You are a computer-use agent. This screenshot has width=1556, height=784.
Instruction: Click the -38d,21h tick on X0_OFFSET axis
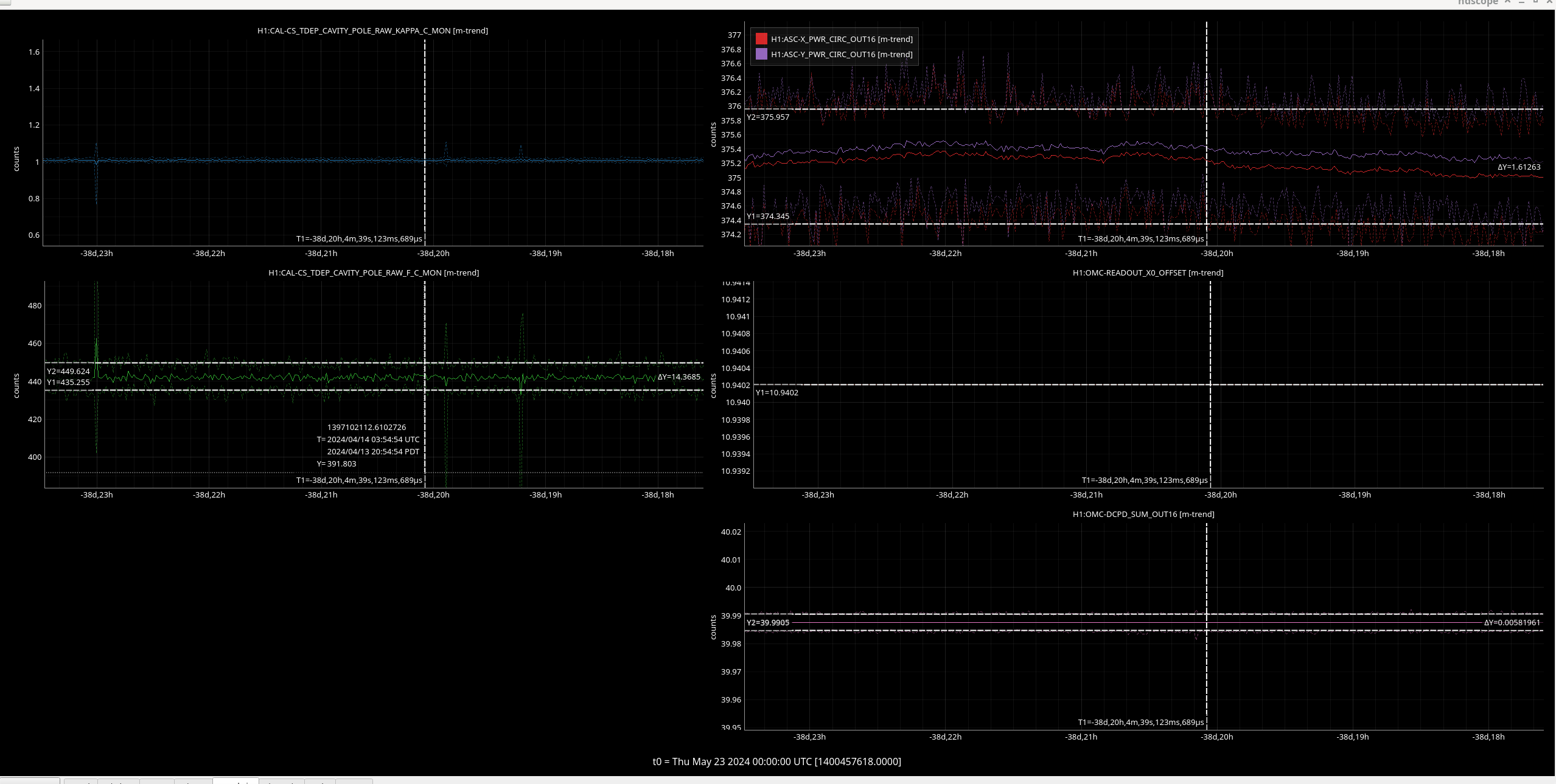1086,494
